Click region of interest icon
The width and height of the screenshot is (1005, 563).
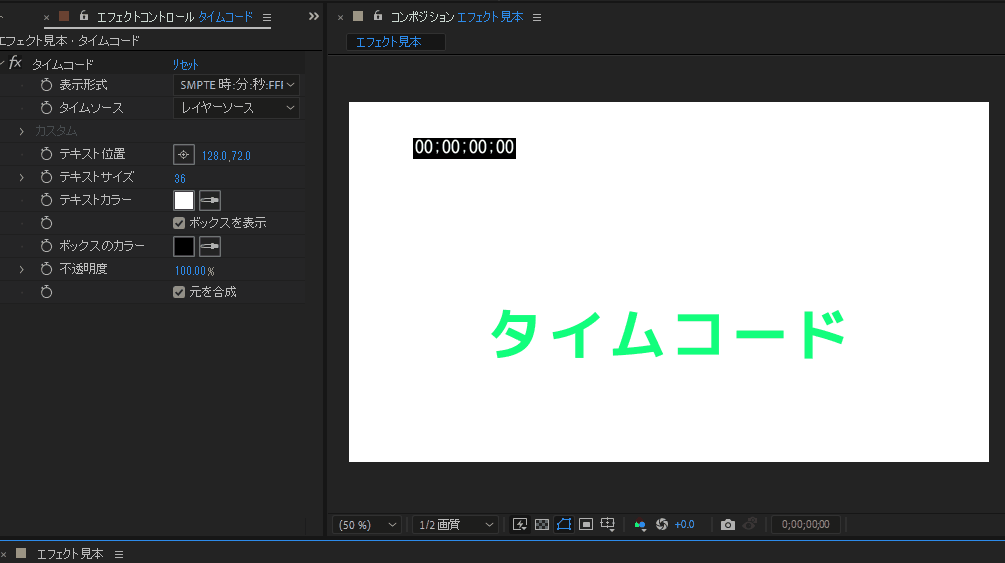point(586,525)
